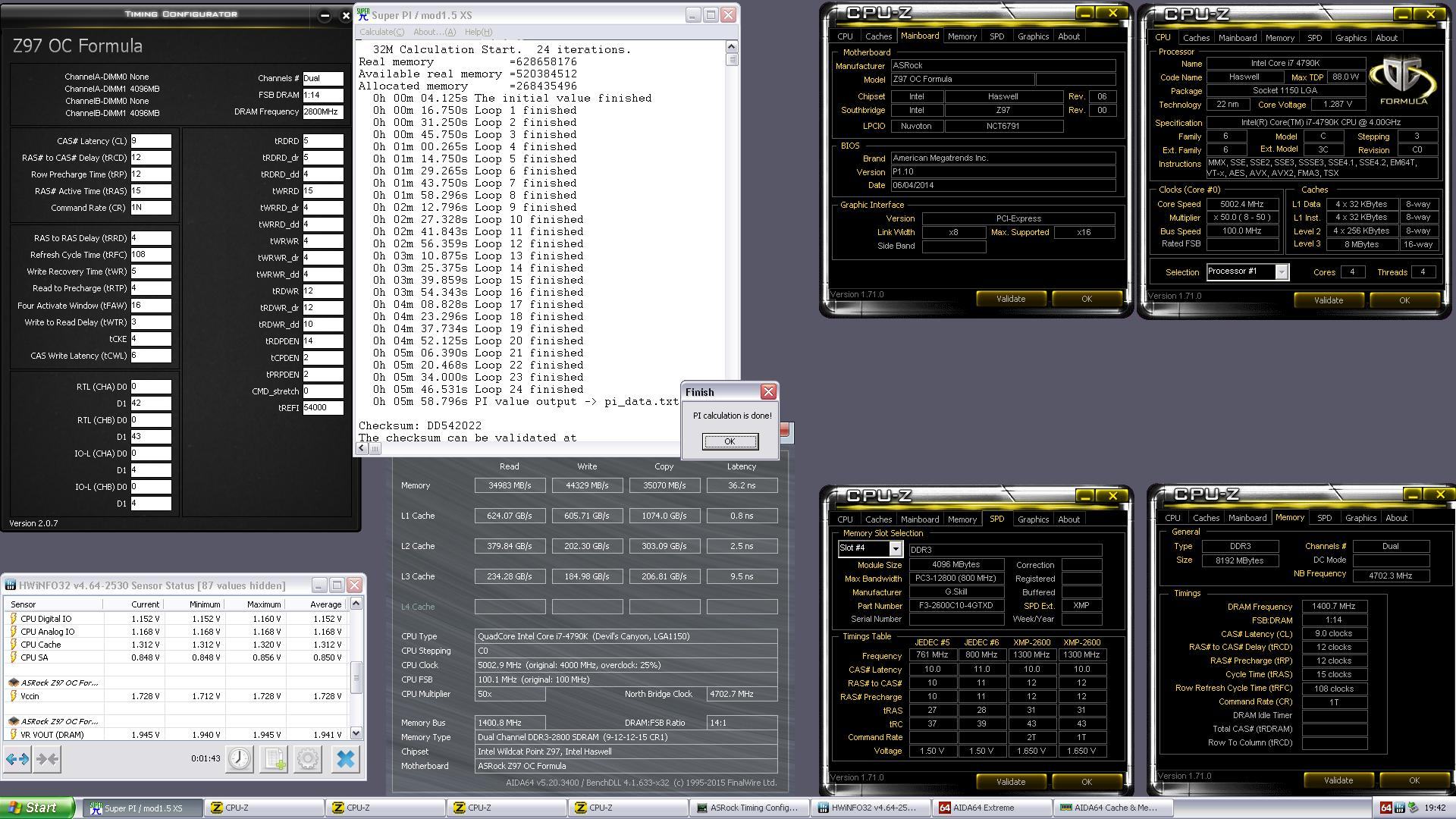The width and height of the screenshot is (1456, 819).
Task: Open the Slot #4 memory slot dropdown
Action: 895,548
